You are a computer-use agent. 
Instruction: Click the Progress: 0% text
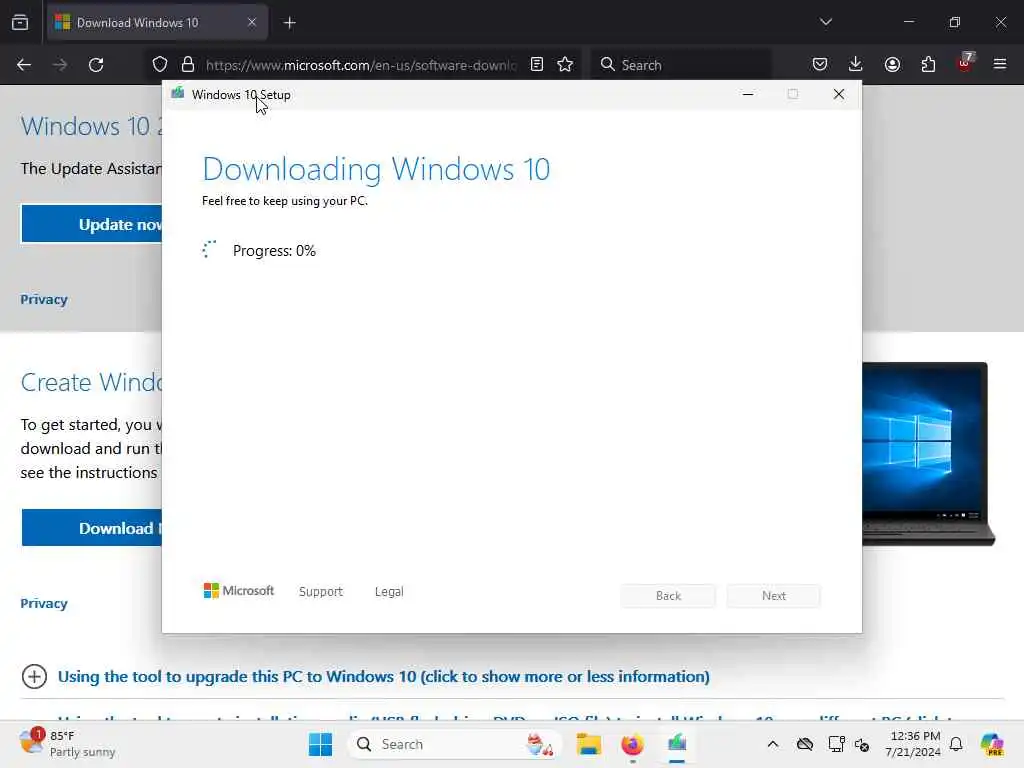tap(274, 251)
